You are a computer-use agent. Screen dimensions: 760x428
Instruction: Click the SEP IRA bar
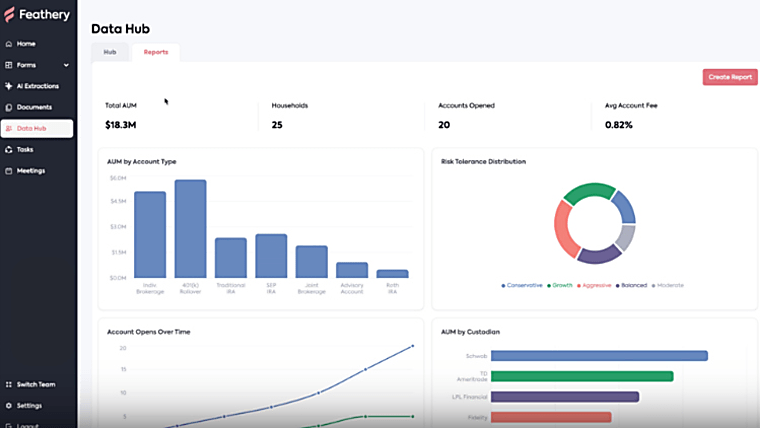coord(271,256)
